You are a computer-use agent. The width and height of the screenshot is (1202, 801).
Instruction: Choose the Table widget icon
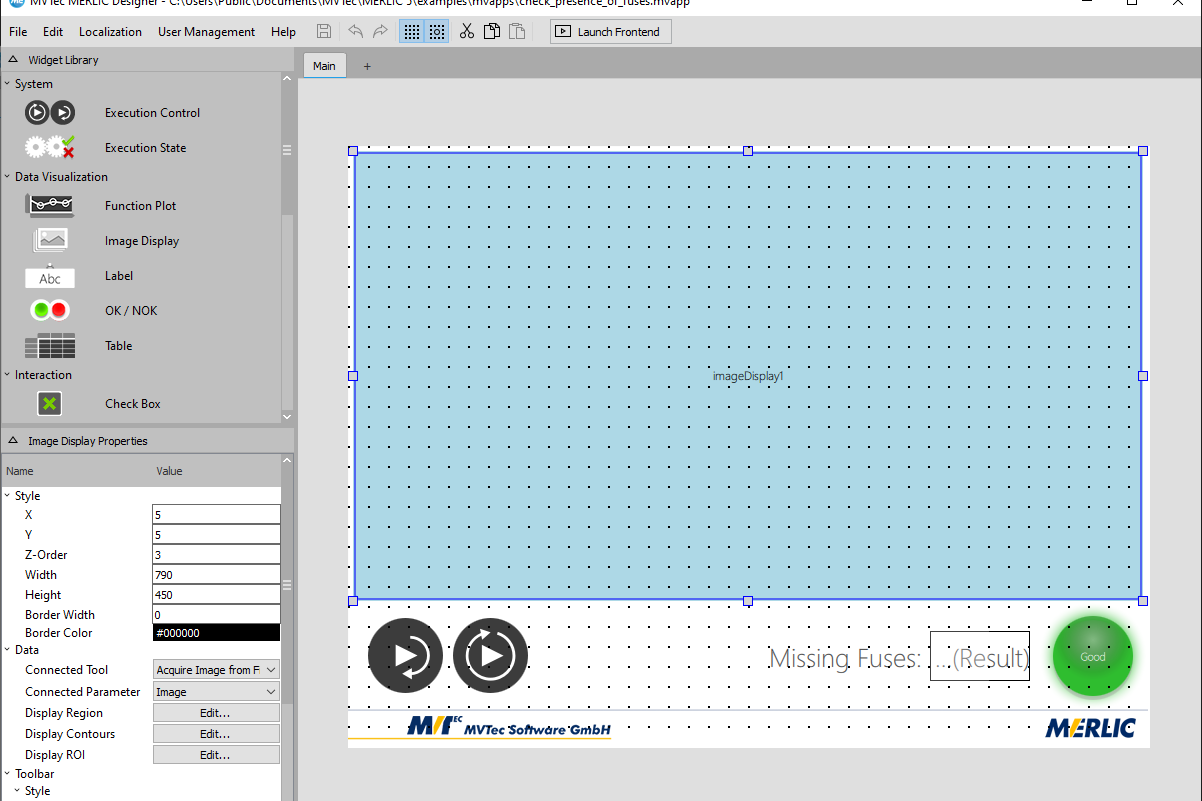49,346
